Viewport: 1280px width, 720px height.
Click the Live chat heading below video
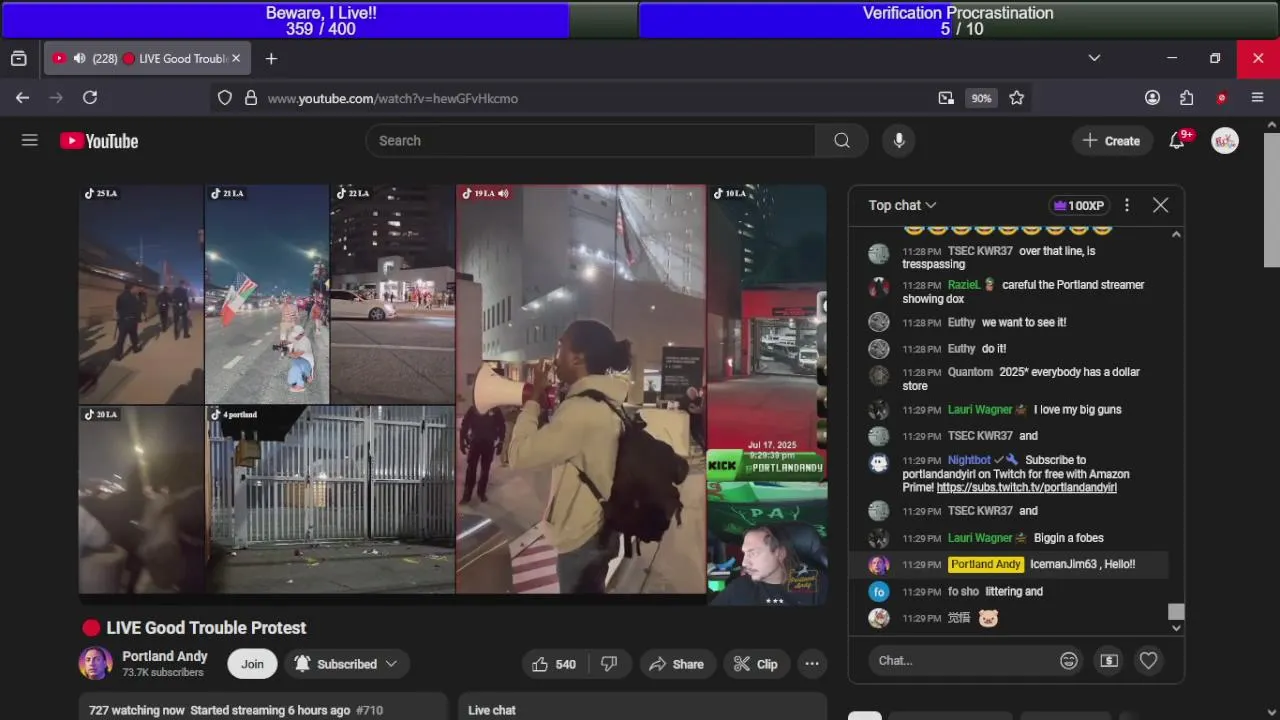click(x=492, y=710)
